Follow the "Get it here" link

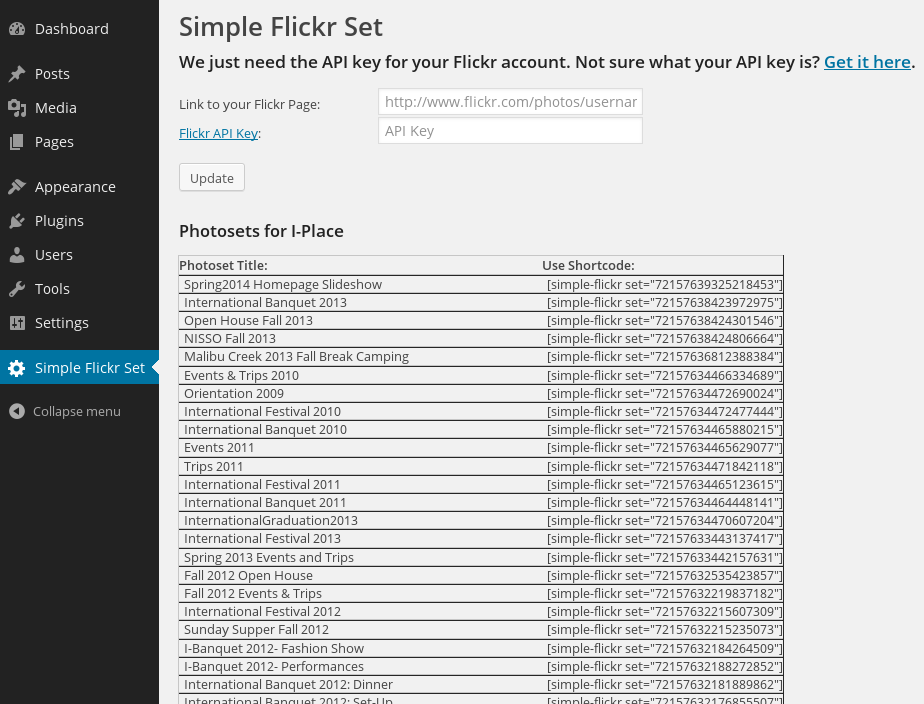(x=867, y=62)
